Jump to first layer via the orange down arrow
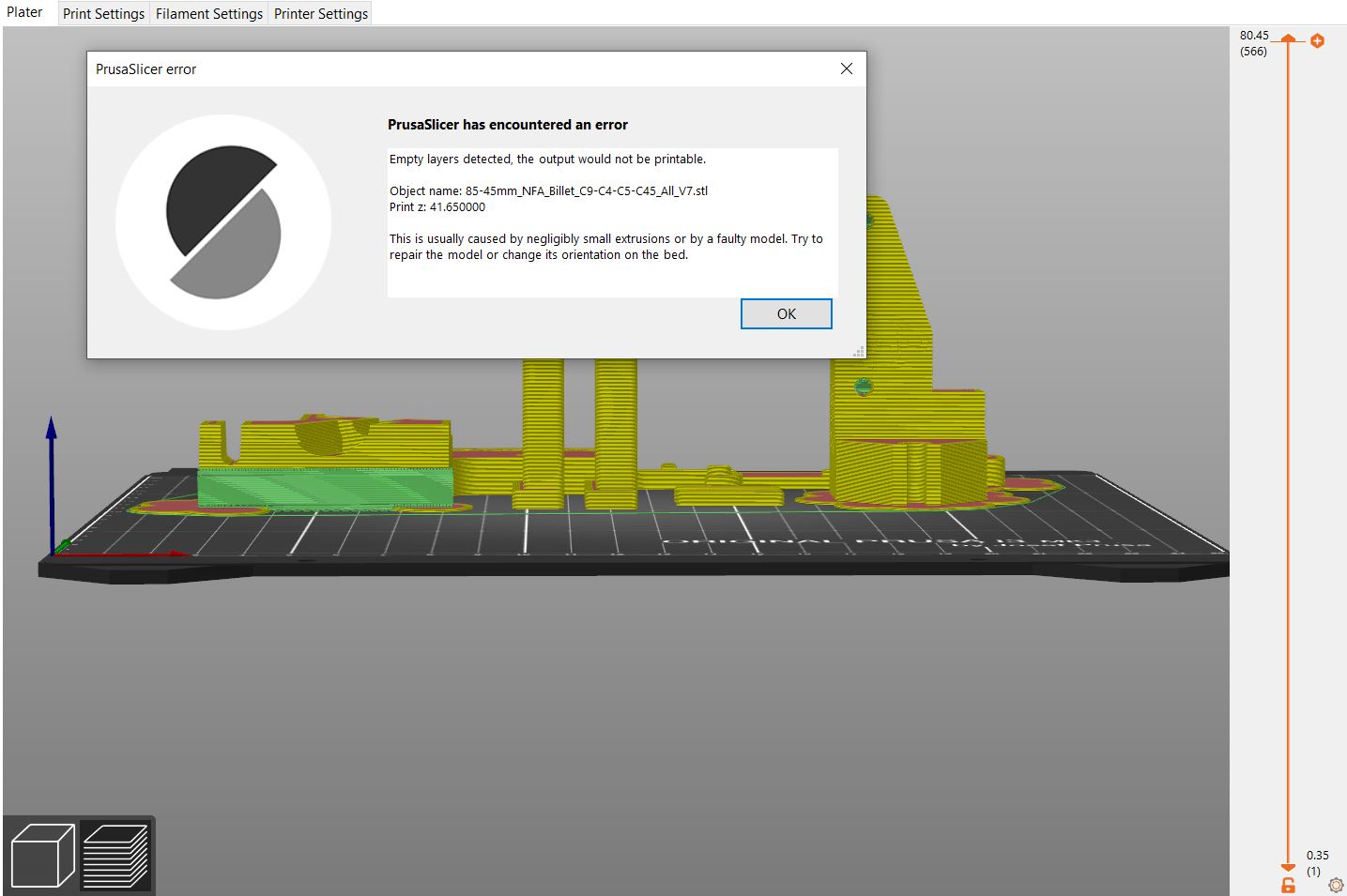The width and height of the screenshot is (1347, 896). pyautogui.click(x=1287, y=865)
